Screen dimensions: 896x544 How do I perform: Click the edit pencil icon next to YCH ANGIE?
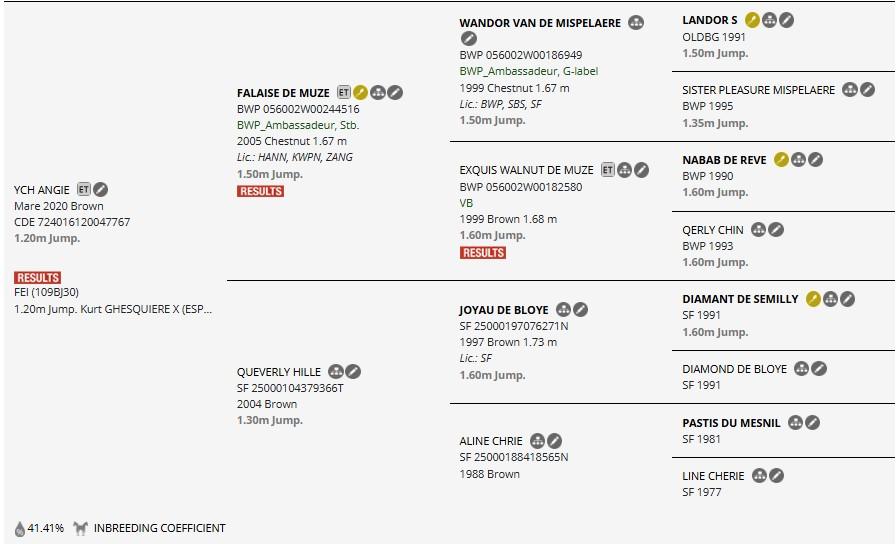[x=101, y=189]
